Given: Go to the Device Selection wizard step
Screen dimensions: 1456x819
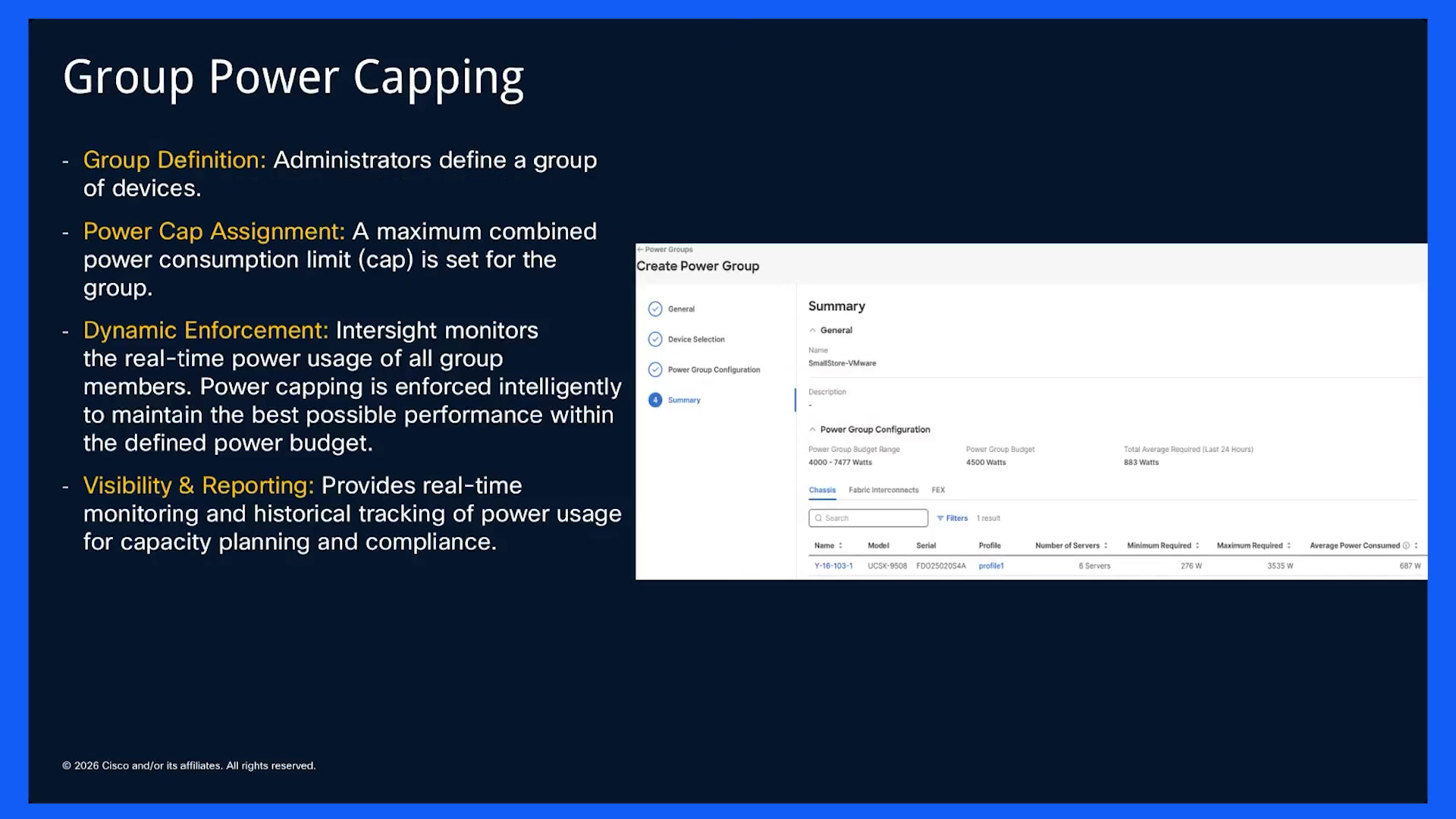Looking at the screenshot, I should [696, 339].
